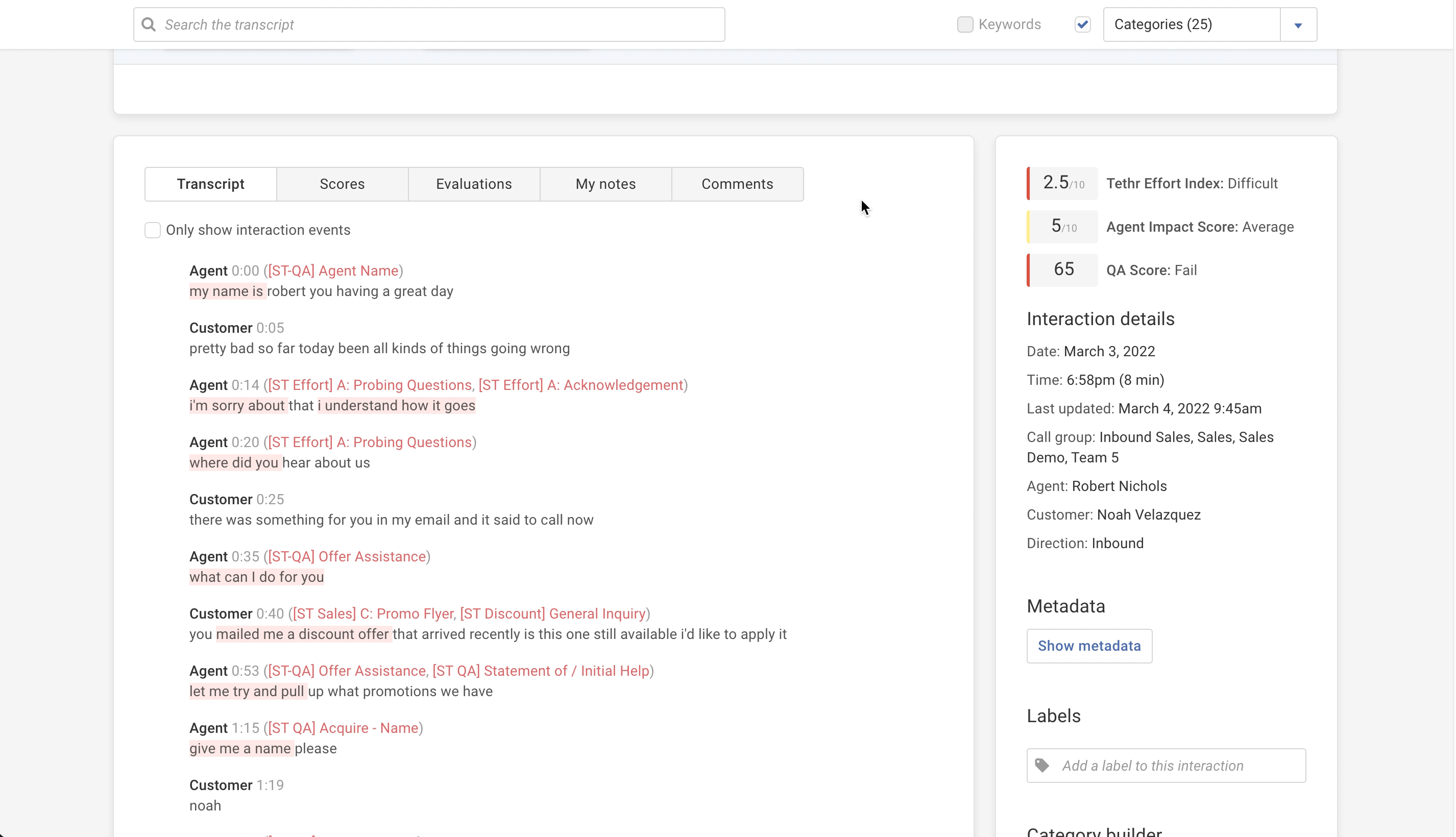Click the label tag icon
The image size is (1456, 837).
1042,765
